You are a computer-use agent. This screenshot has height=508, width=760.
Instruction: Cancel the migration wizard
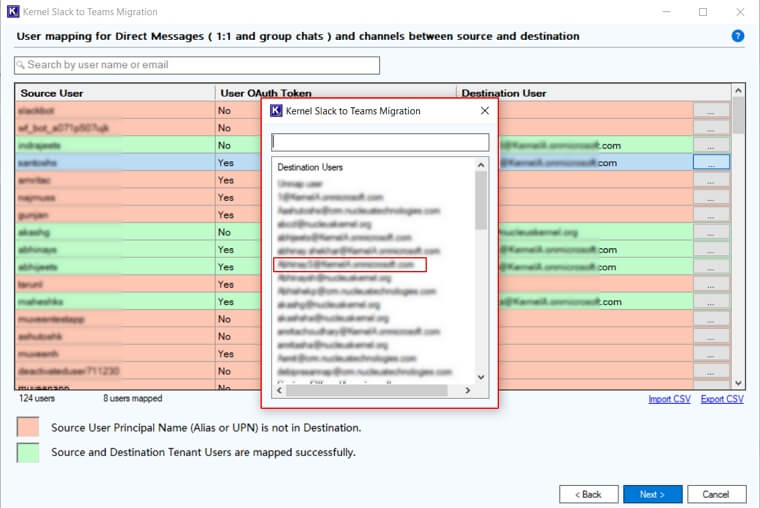pyautogui.click(x=716, y=494)
